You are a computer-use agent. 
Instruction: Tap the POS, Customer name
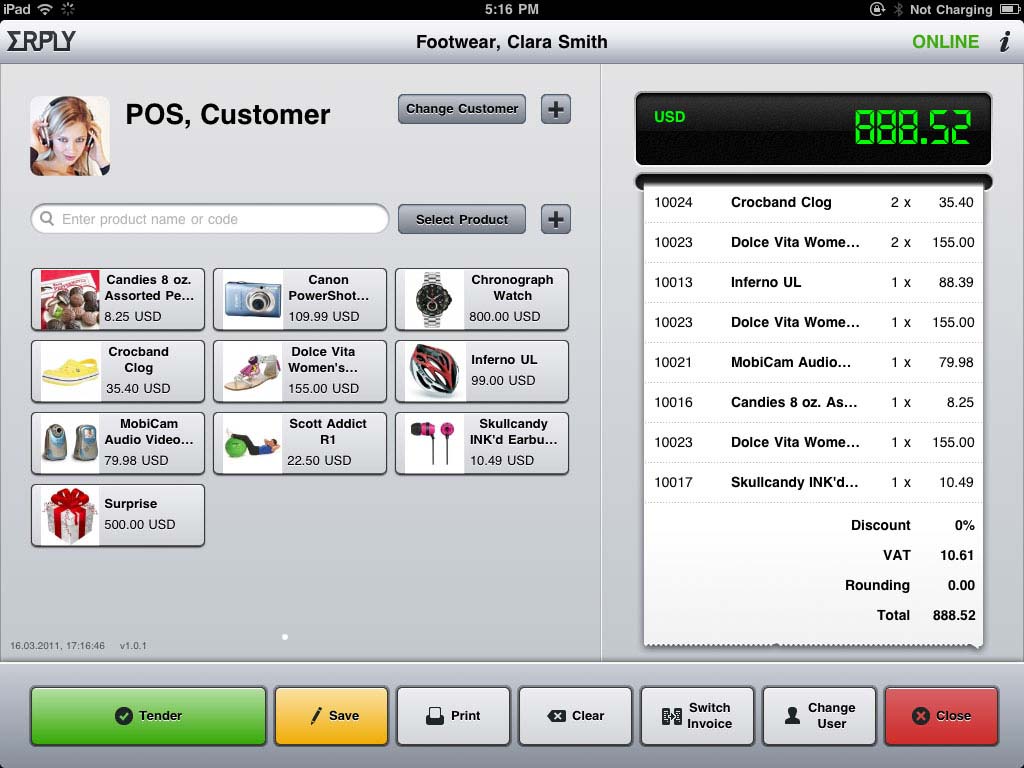[x=228, y=114]
